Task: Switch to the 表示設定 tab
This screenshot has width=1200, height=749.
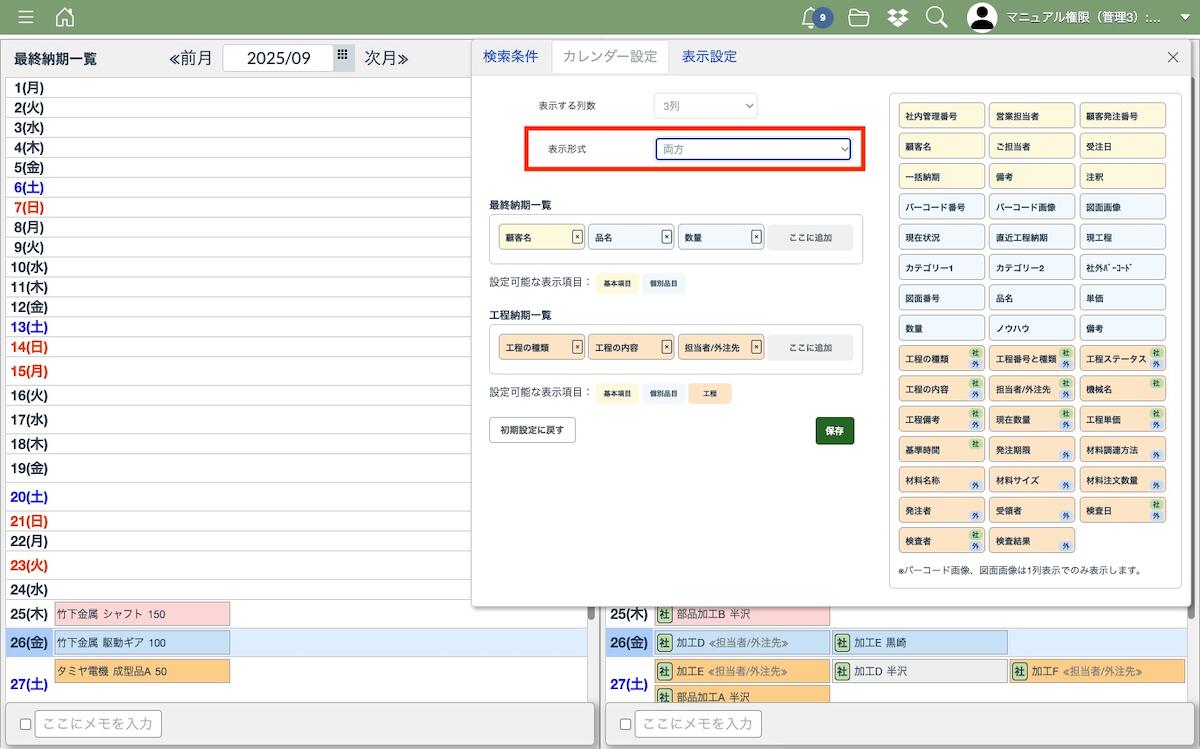Action: pyautogui.click(x=709, y=57)
